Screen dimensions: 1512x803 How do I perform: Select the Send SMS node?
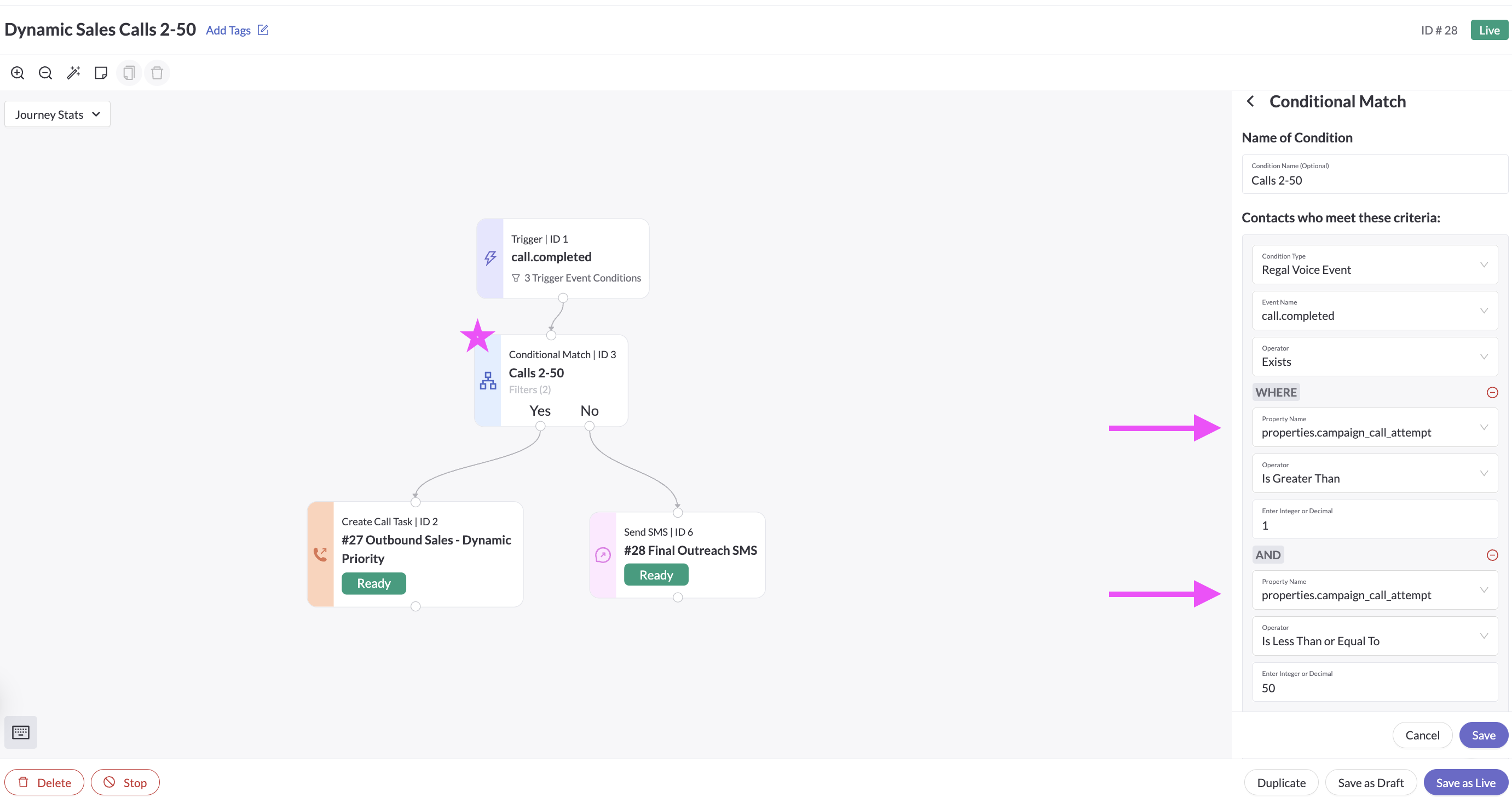[690, 550]
